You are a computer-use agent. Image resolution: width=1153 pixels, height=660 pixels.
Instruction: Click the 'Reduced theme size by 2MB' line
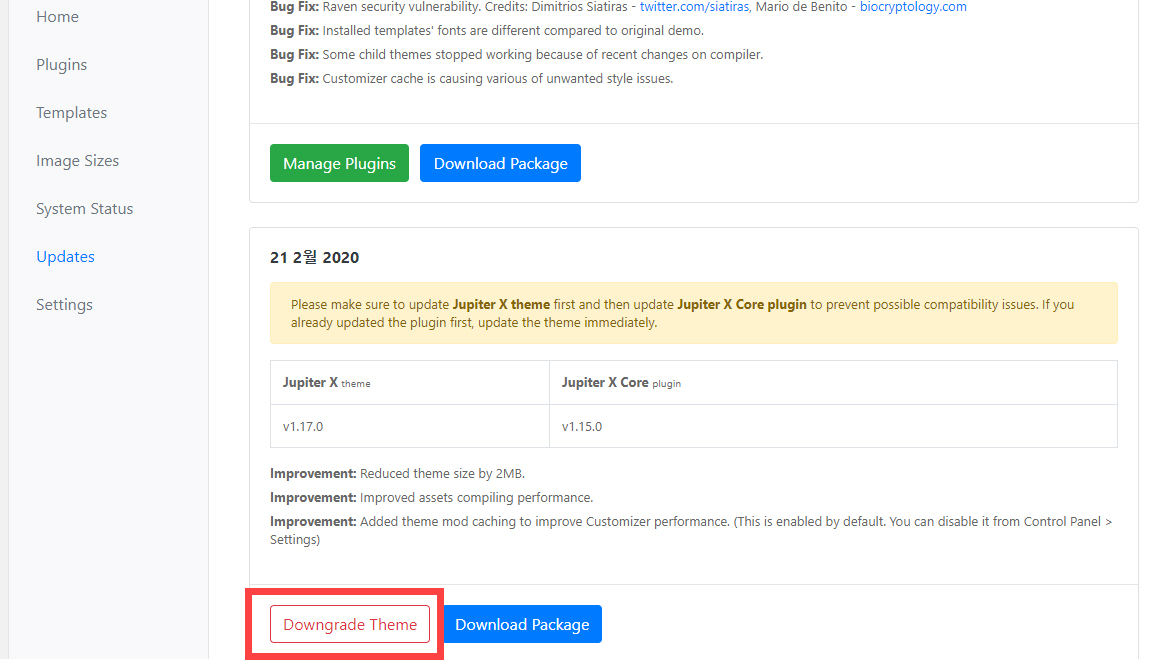coord(397,473)
